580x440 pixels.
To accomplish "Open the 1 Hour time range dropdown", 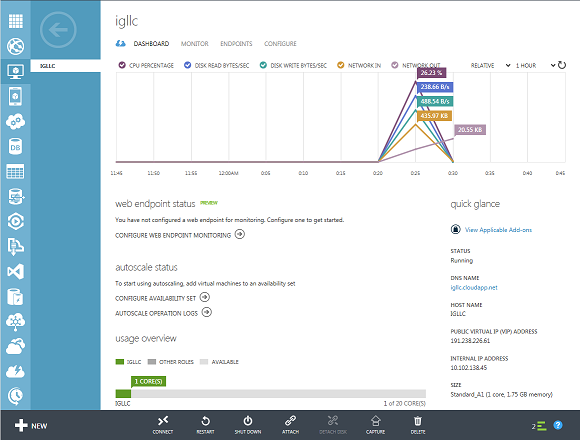I will click(x=535, y=65).
